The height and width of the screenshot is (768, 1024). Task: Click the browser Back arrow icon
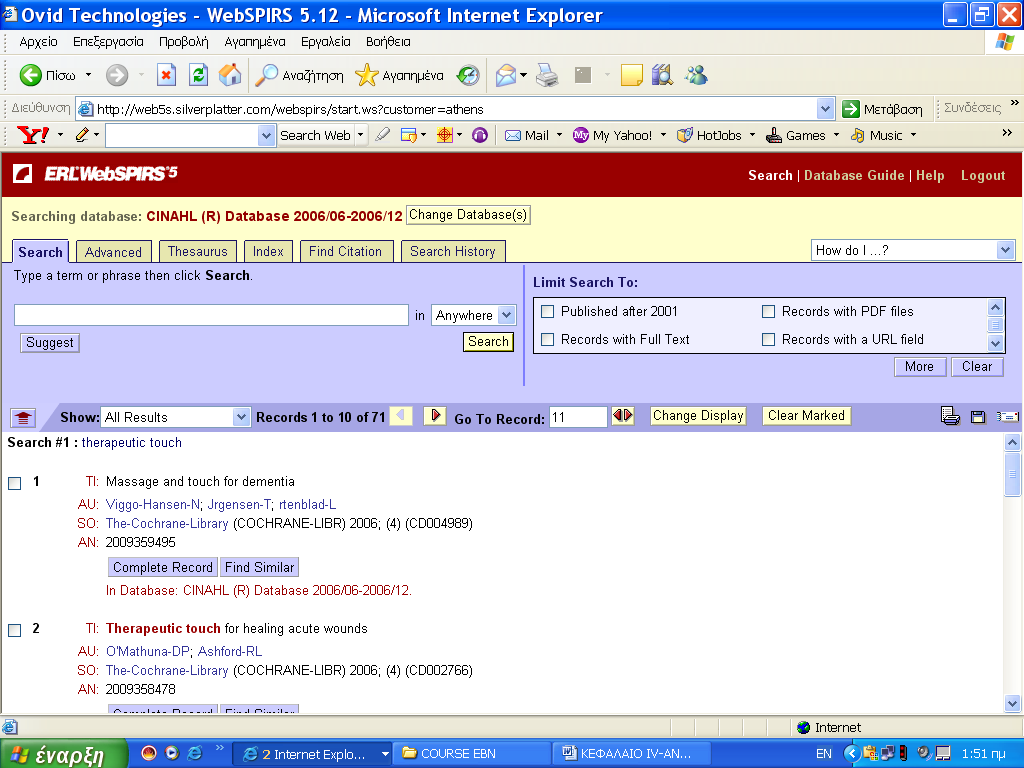click(x=30, y=75)
